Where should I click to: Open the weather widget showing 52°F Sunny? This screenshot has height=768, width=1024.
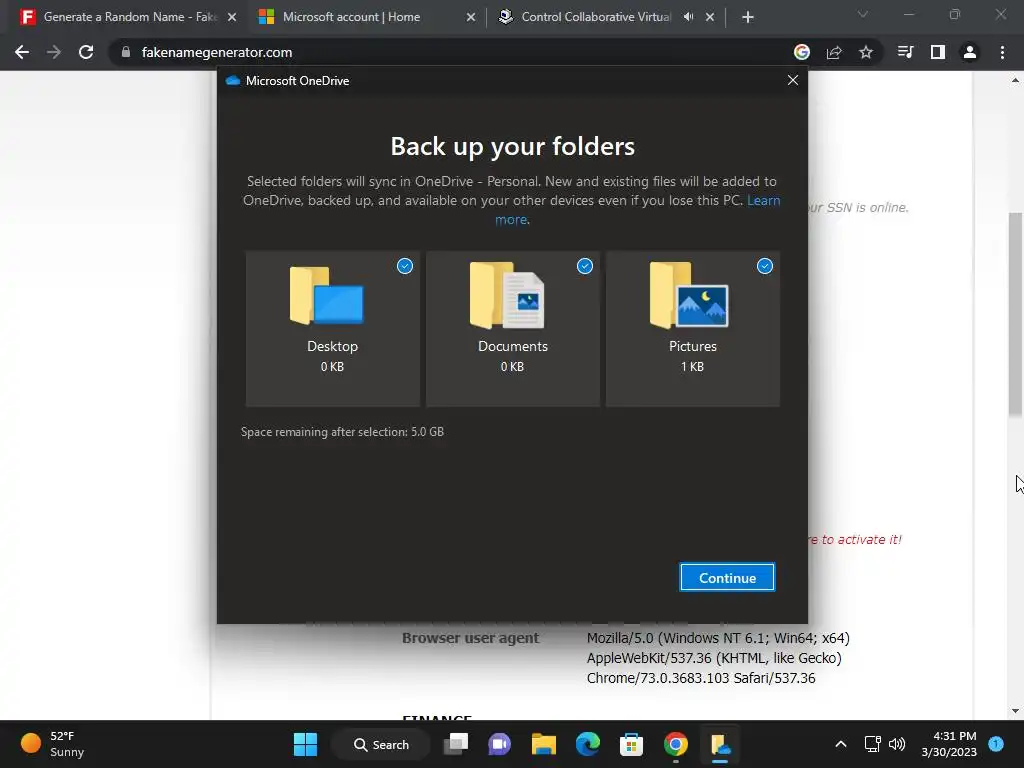pyautogui.click(x=54, y=744)
